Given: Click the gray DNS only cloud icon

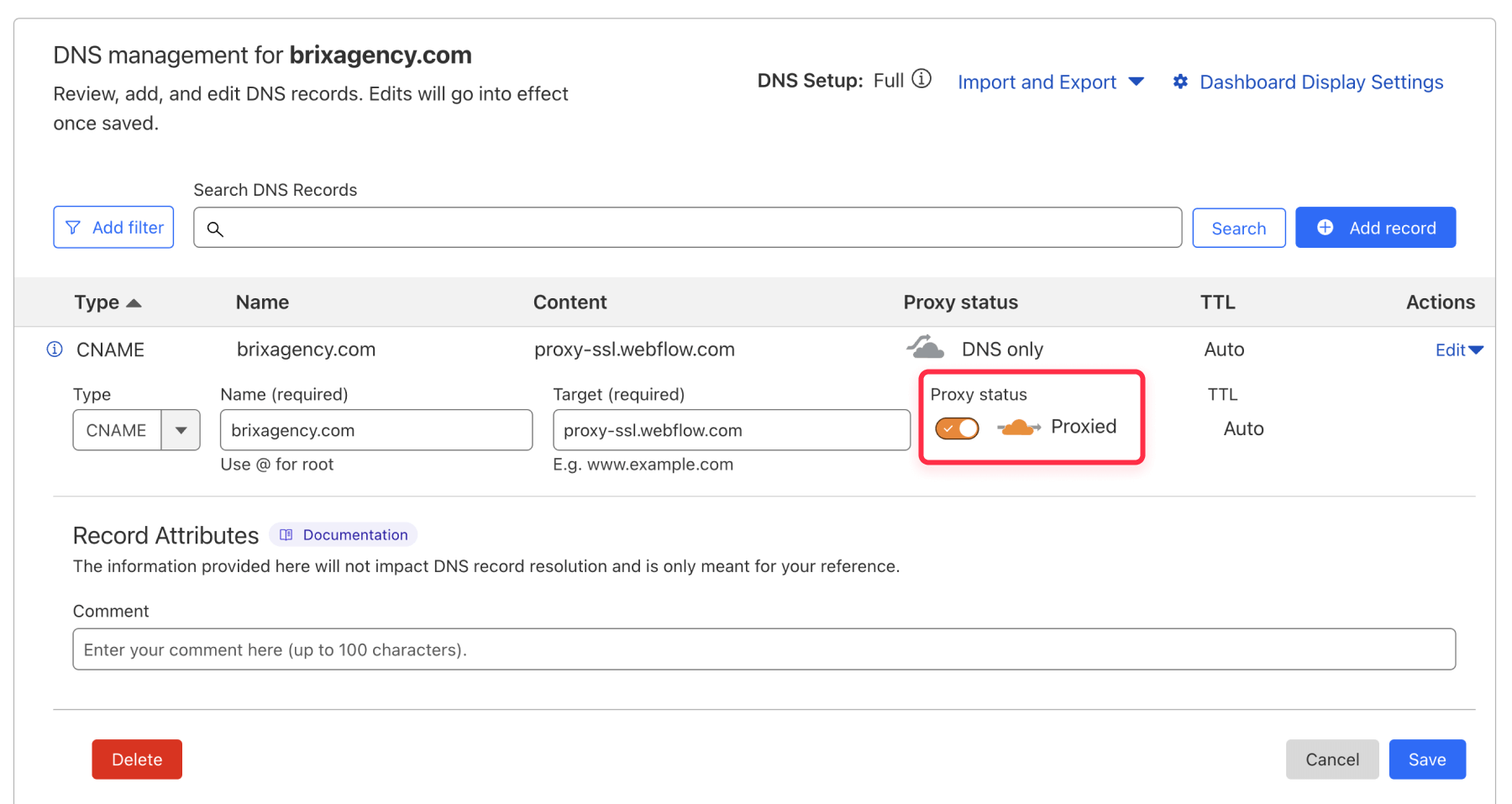Looking at the screenshot, I should click(925, 347).
